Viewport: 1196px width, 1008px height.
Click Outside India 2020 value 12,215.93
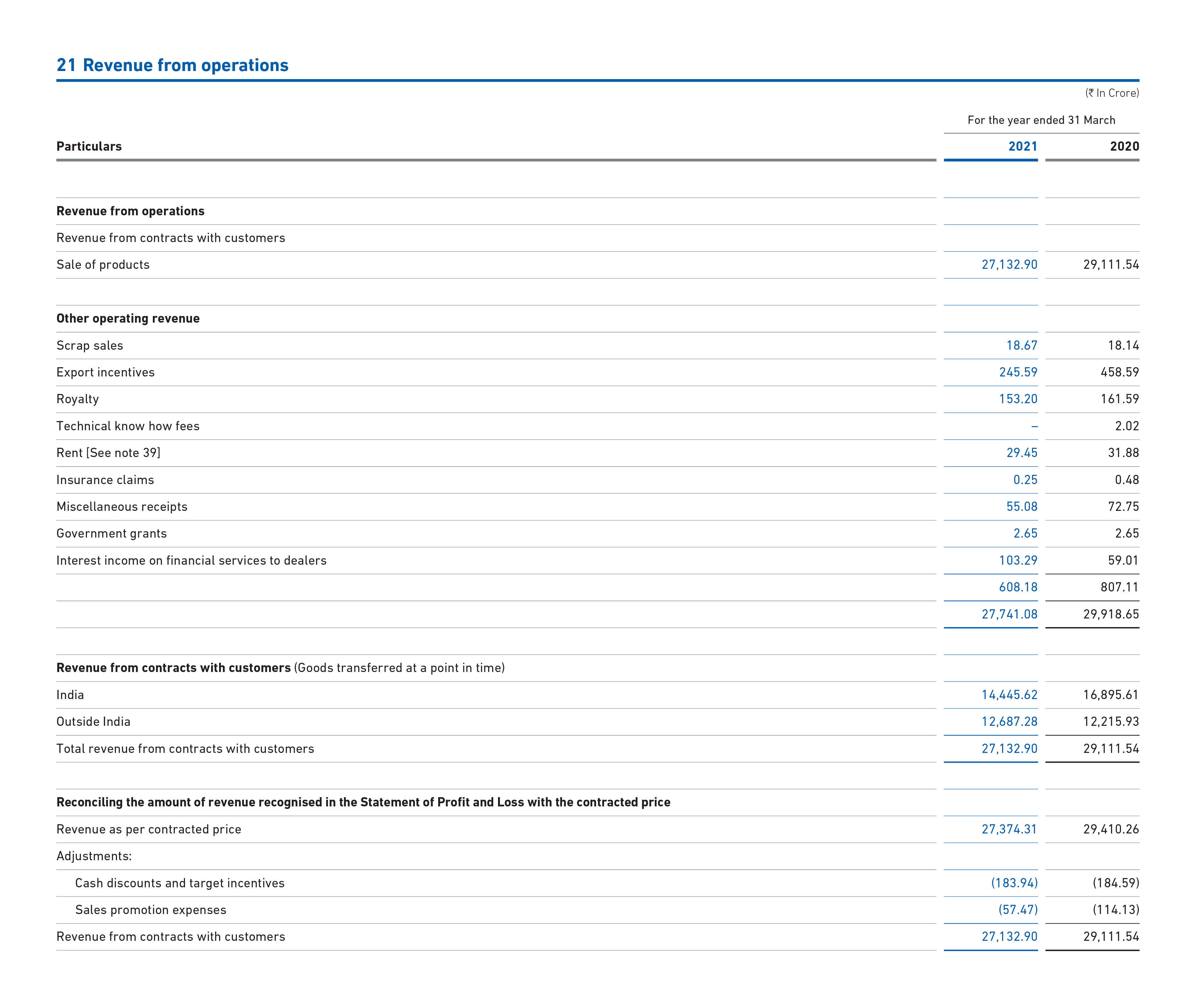point(1111,722)
